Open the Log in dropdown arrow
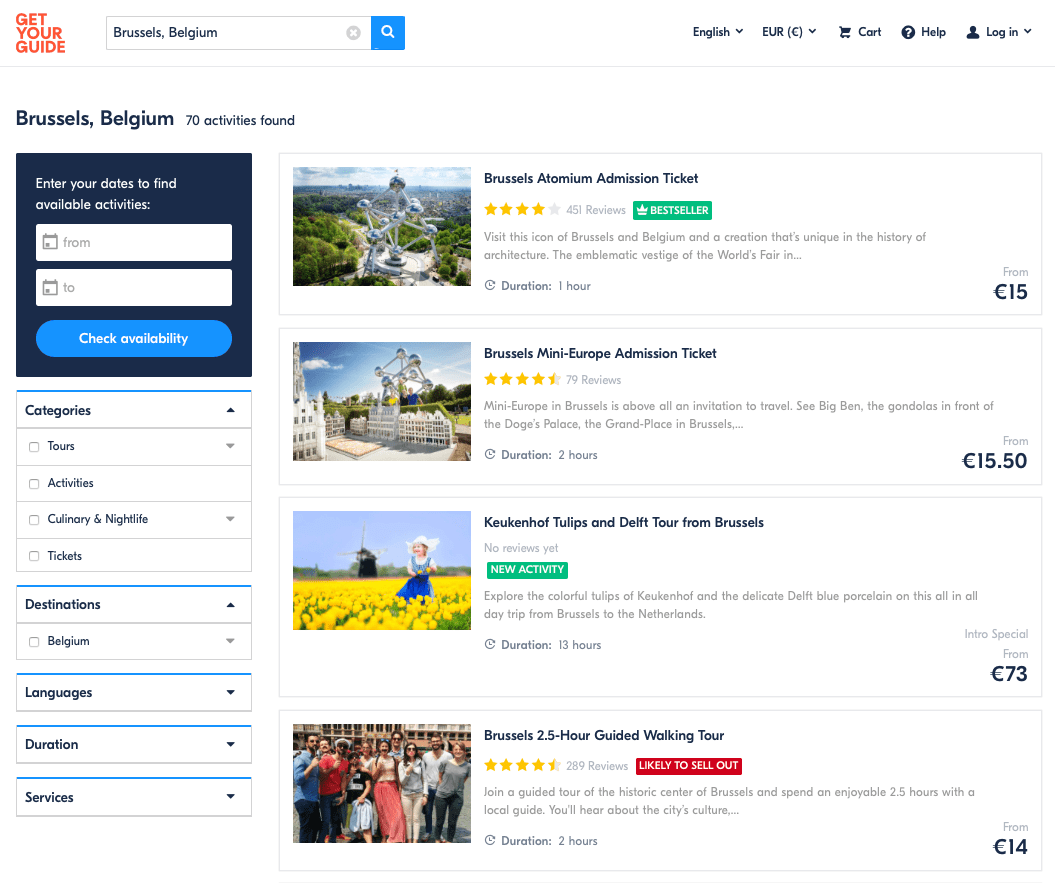Viewport: 1055px width, 883px height. click(1027, 32)
